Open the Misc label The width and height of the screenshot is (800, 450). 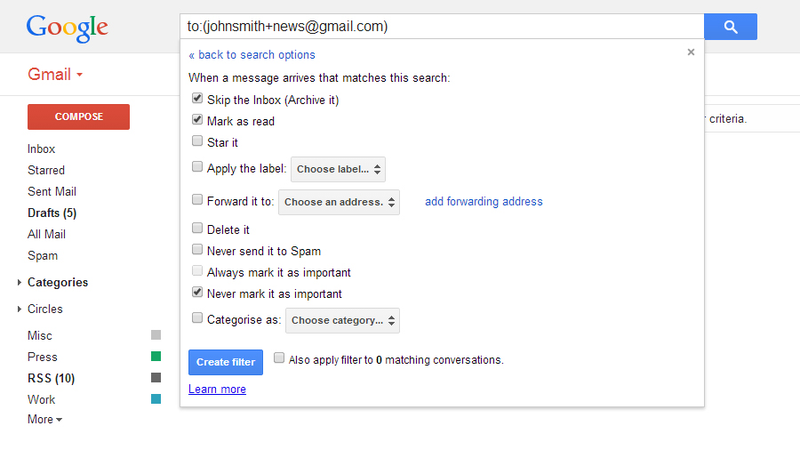[40, 336]
